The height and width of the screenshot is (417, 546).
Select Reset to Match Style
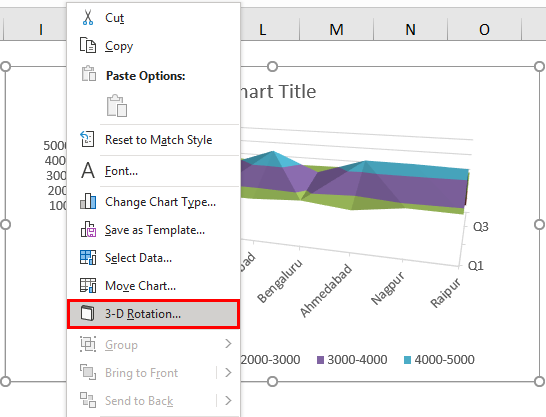click(x=154, y=140)
